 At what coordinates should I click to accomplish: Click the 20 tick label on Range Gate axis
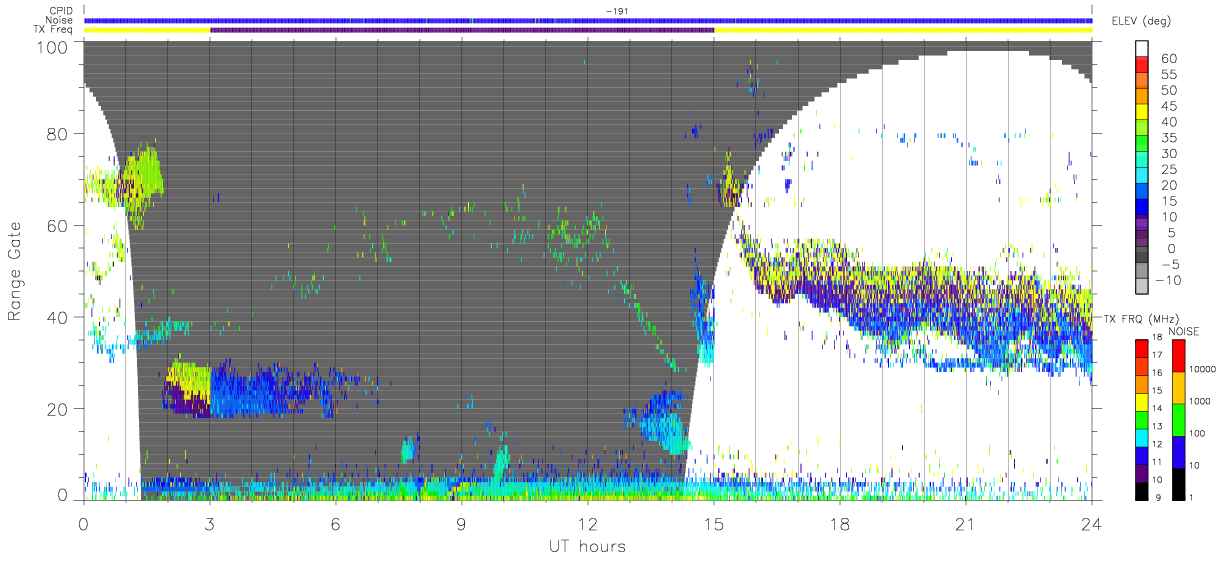(58, 408)
